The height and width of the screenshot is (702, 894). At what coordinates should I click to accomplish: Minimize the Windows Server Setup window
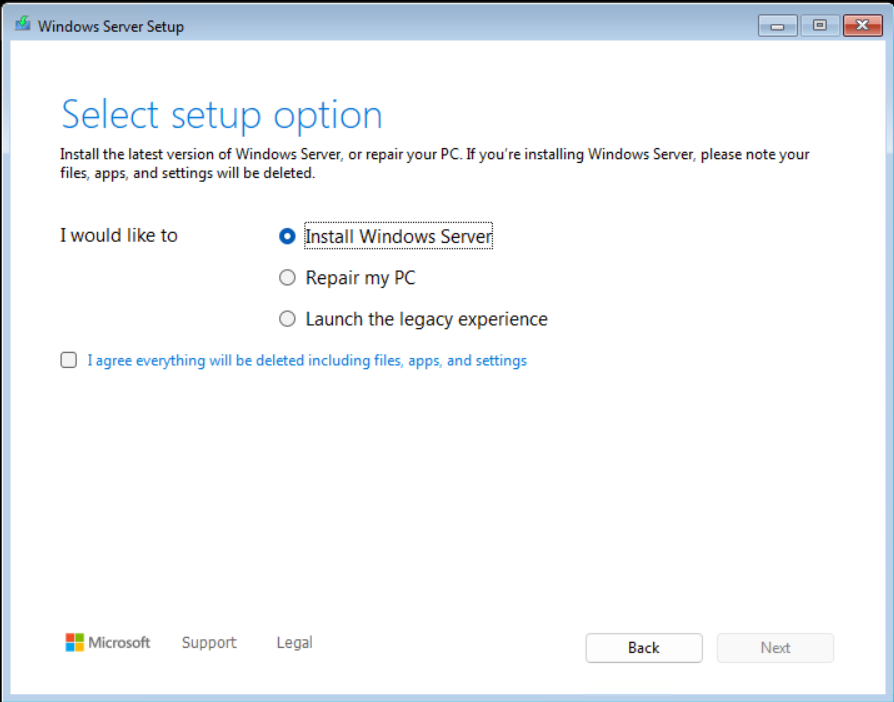[777, 26]
